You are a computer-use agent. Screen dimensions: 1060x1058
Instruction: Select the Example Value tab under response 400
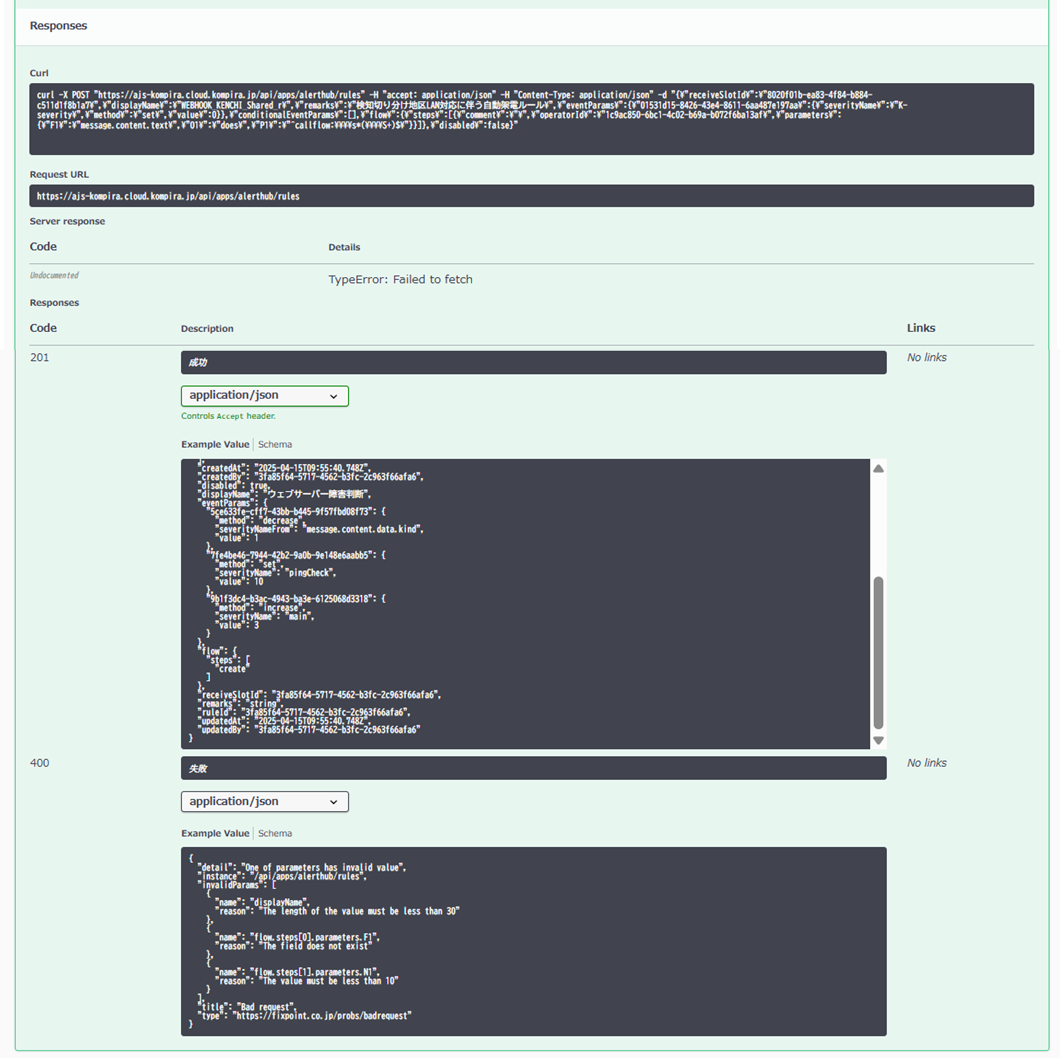215,833
